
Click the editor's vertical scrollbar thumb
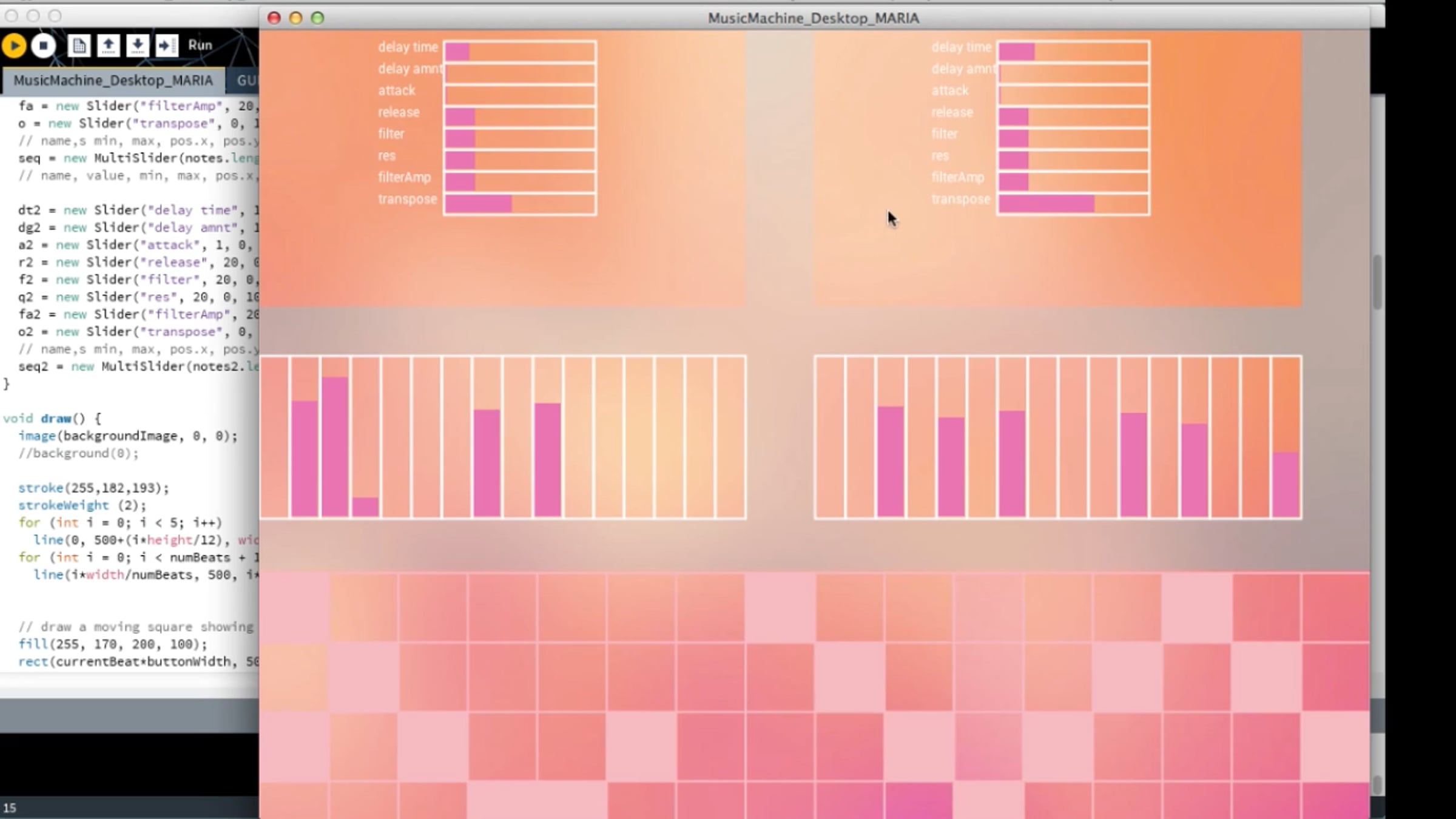tap(1377, 282)
